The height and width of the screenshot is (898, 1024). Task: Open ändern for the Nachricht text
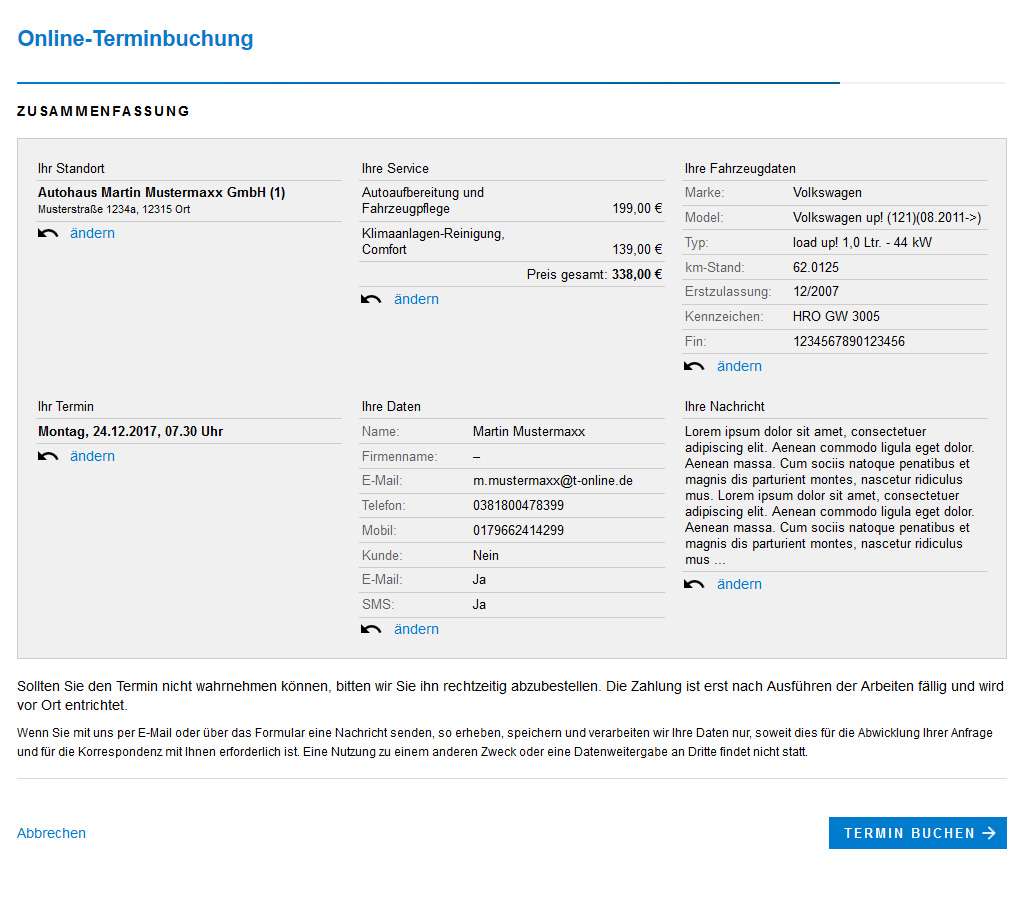(x=739, y=583)
